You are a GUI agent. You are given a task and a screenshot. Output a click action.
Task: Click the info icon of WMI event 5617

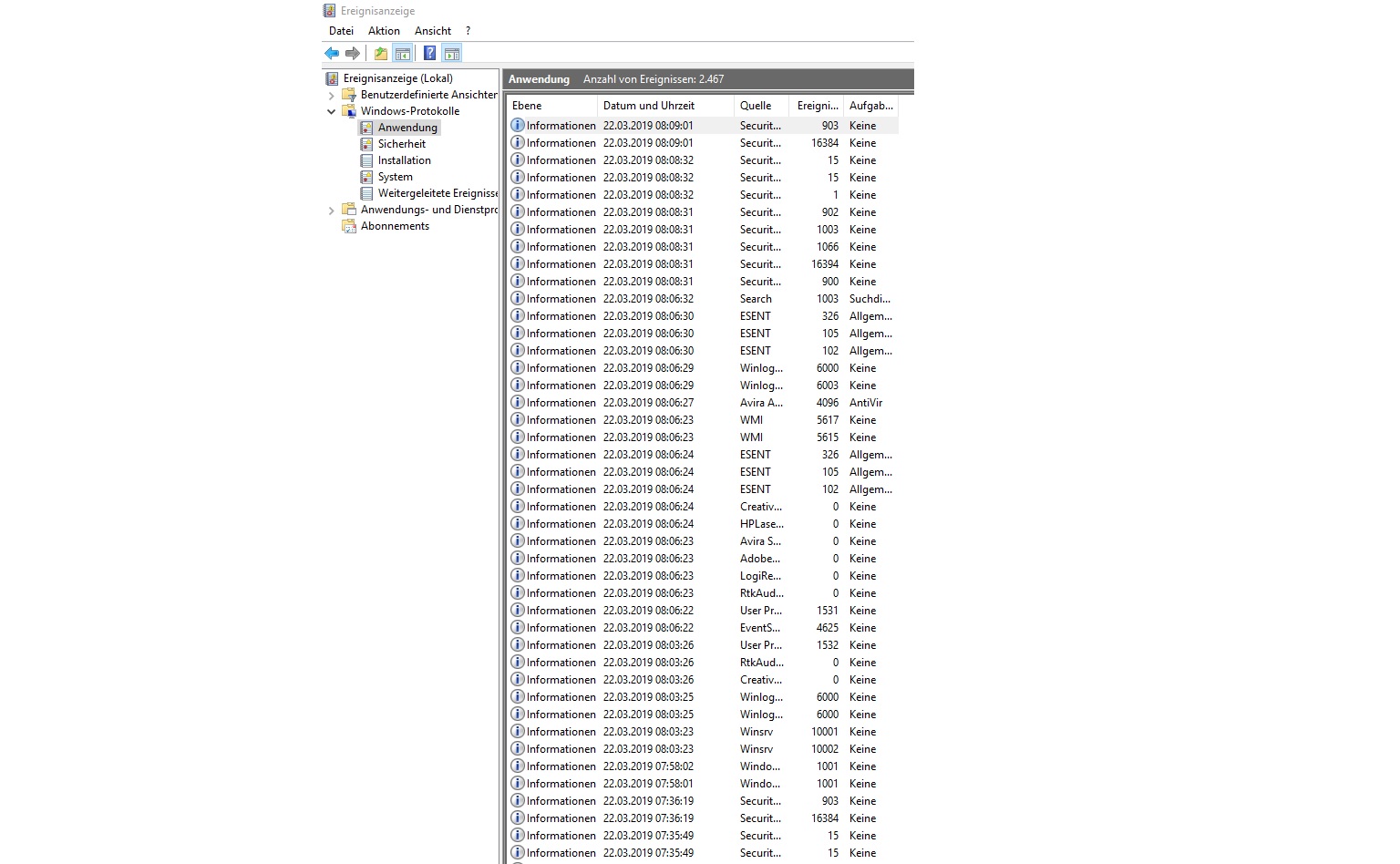click(518, 419)
